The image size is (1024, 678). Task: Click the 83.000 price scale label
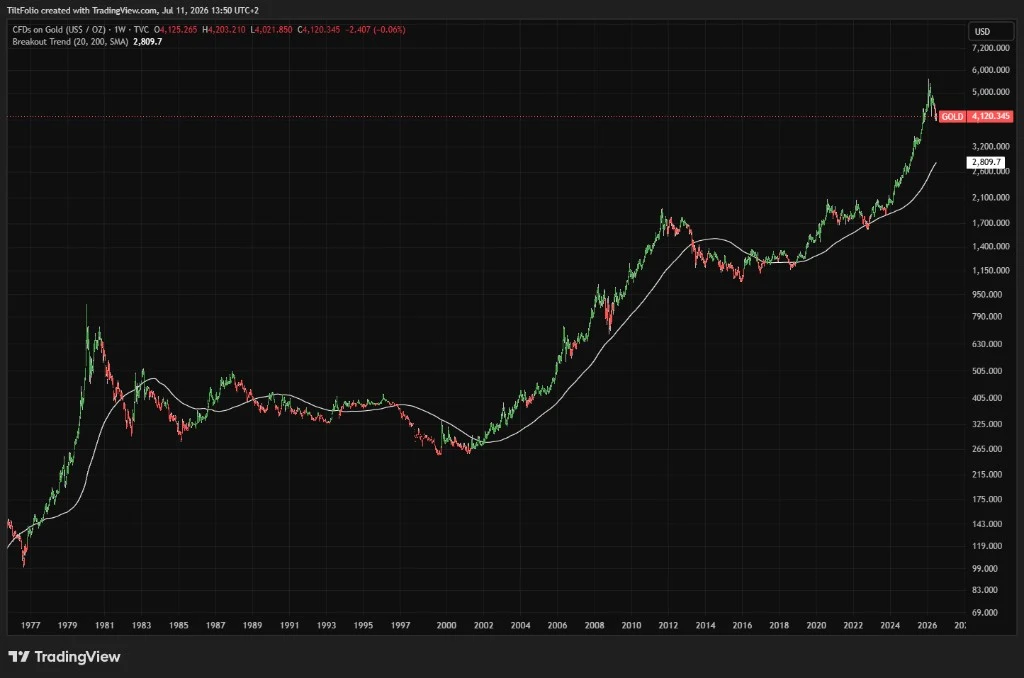pos(985,590)
